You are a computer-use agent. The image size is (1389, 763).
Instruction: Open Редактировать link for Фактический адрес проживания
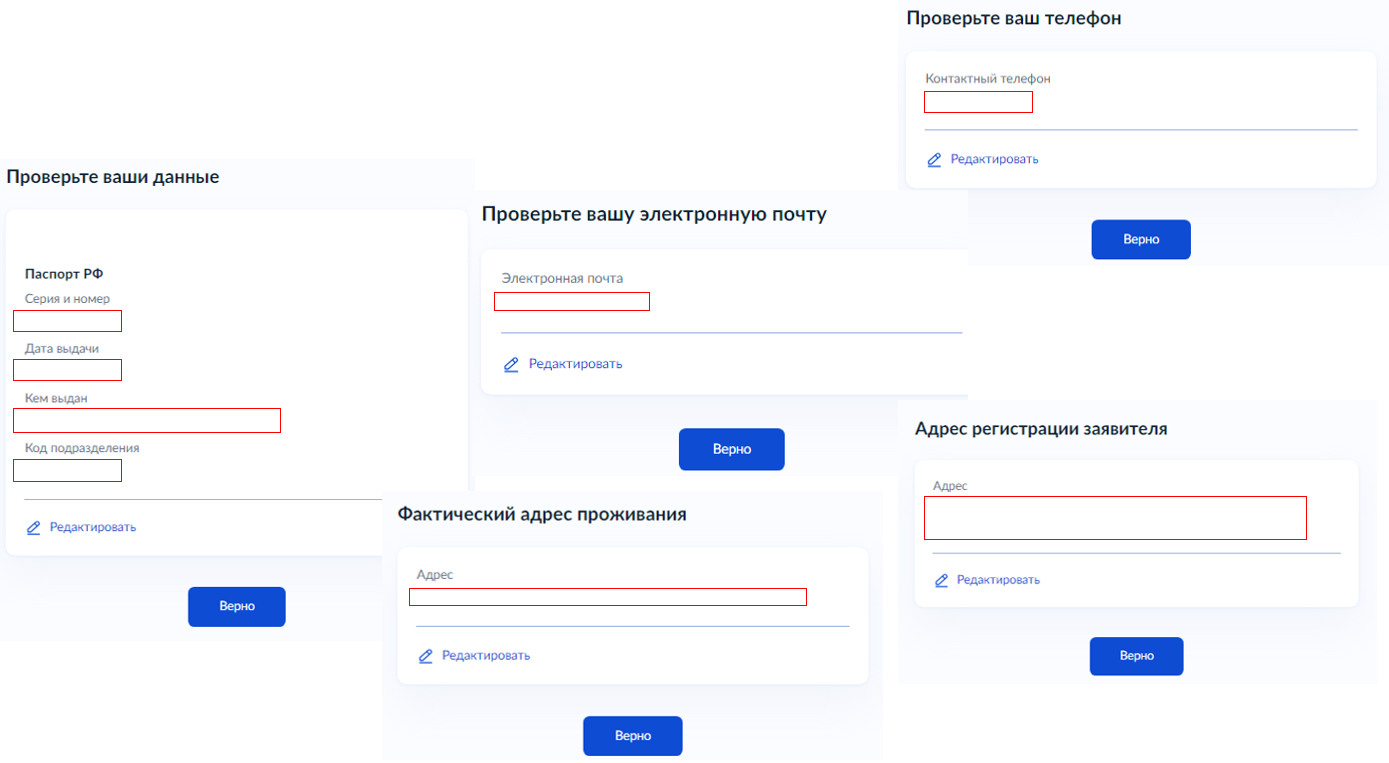tap(486, 656)
